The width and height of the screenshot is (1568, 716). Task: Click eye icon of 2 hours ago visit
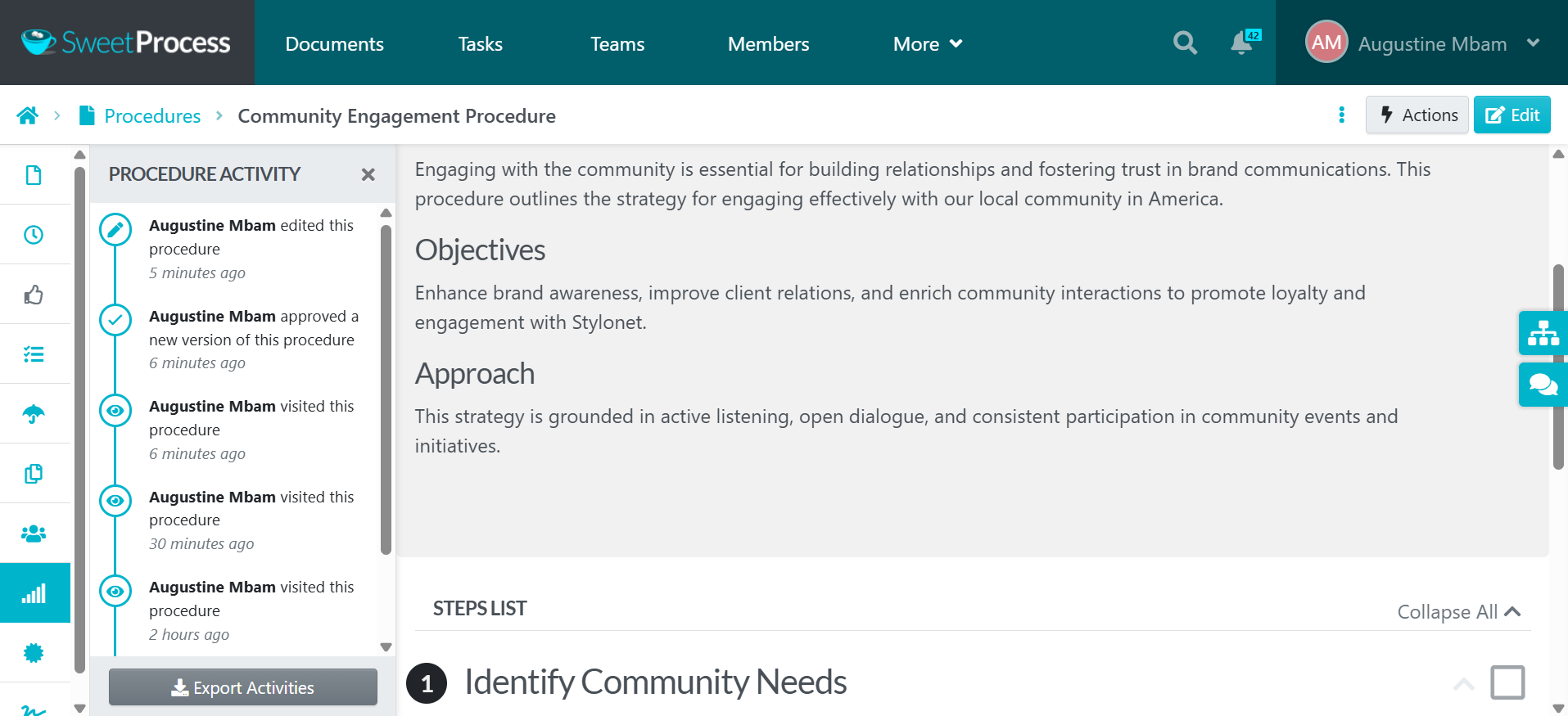tap(115, 591)
